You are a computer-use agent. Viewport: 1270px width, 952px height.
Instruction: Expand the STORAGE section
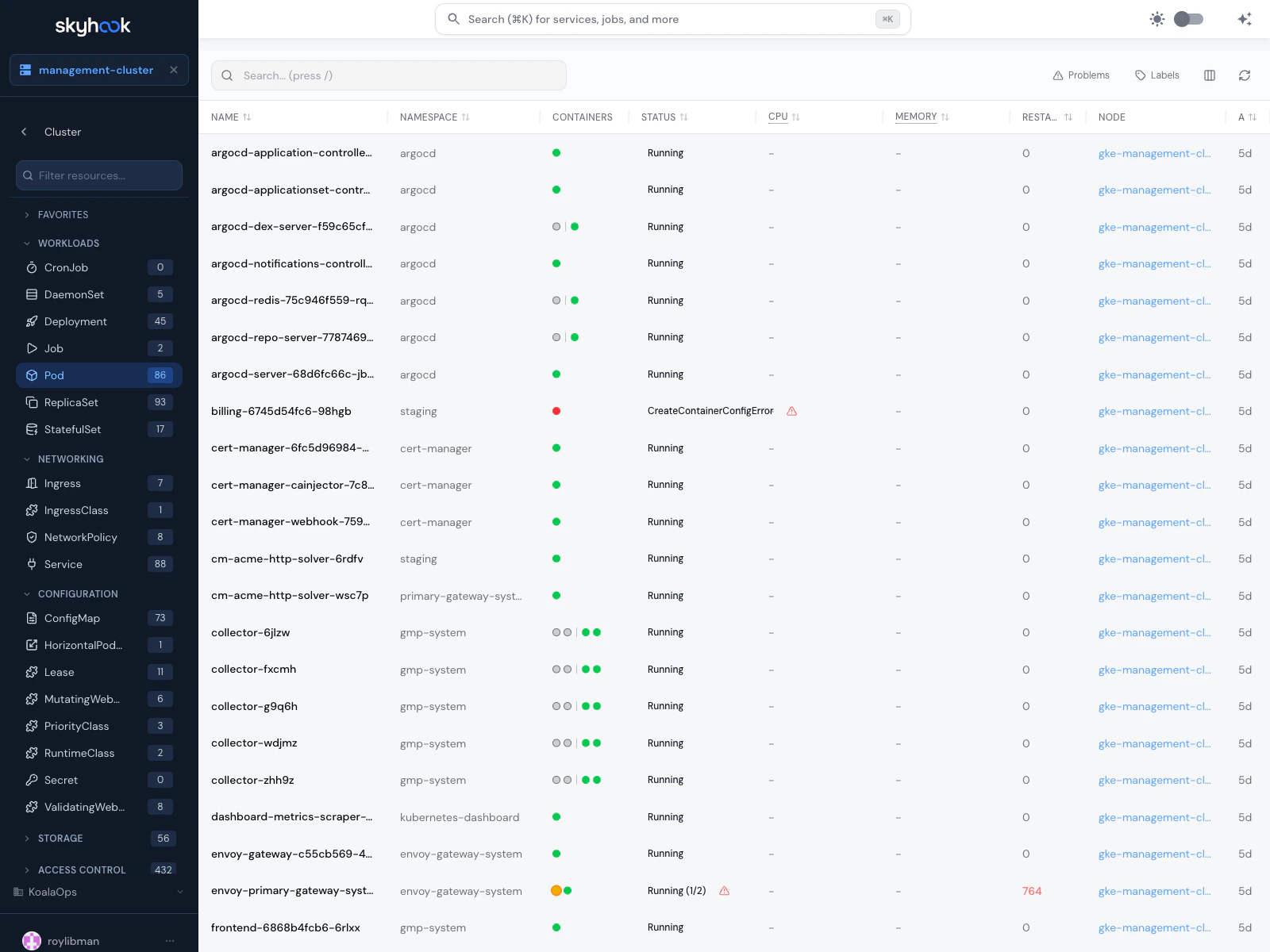click(x=27, y=838)
